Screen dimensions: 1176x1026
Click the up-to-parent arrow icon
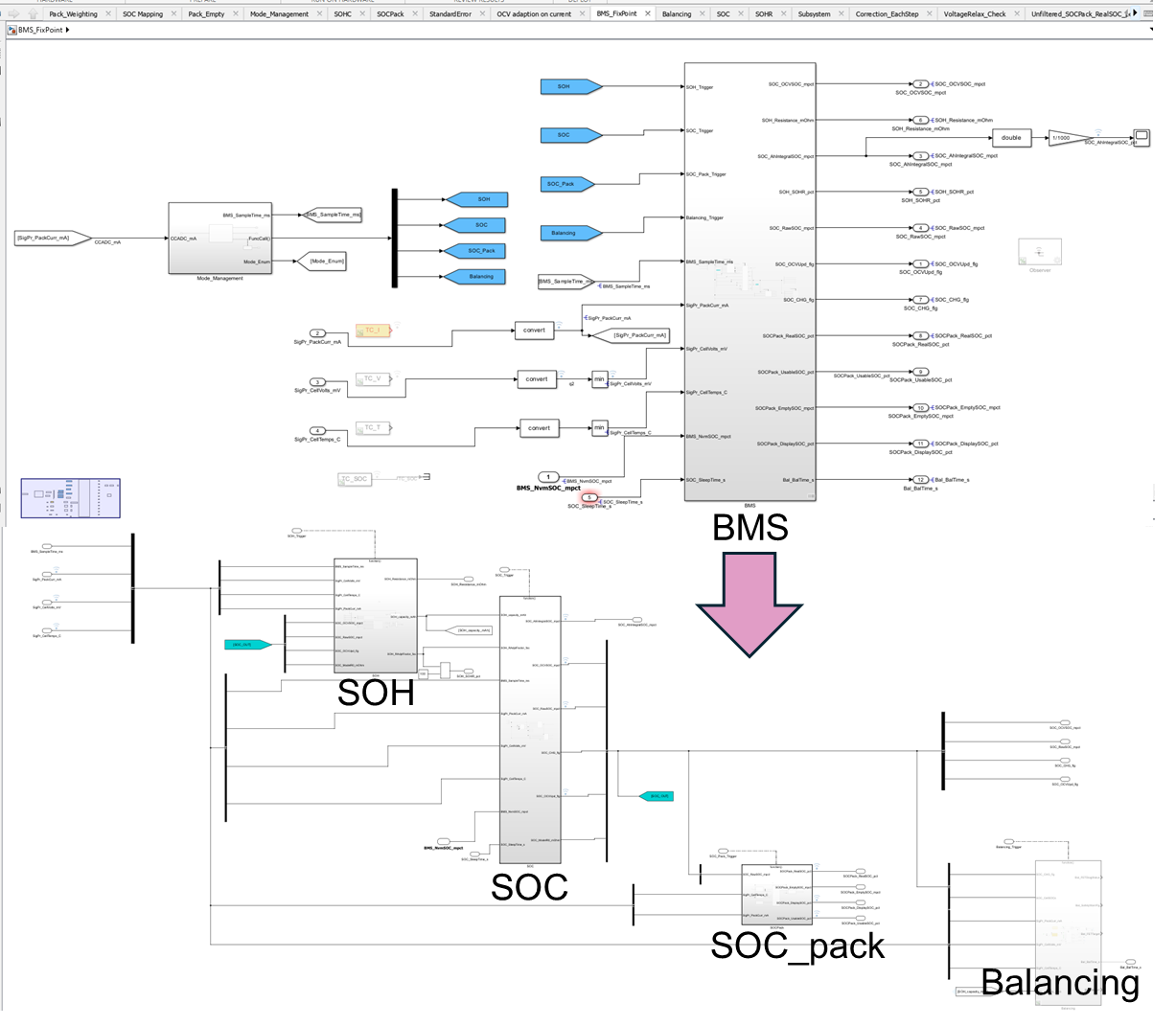pyautogui.click(x=32, y=14)
